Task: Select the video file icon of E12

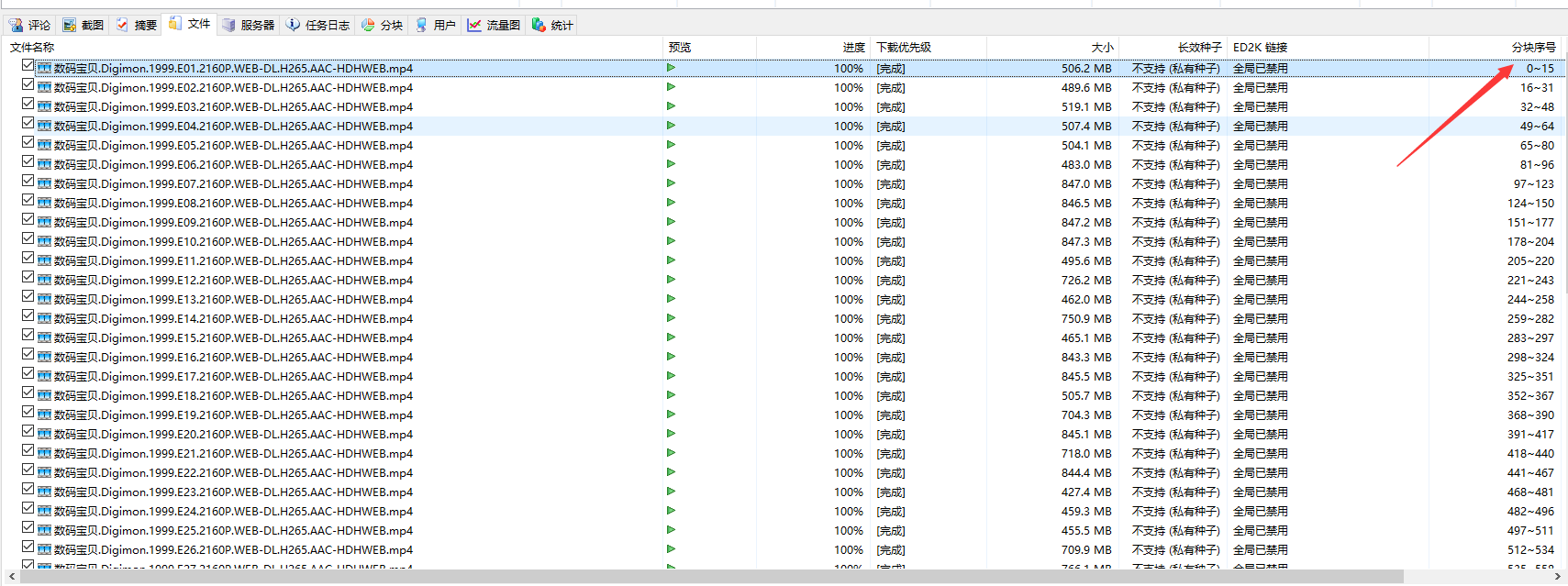Action: tap(44, 280)
